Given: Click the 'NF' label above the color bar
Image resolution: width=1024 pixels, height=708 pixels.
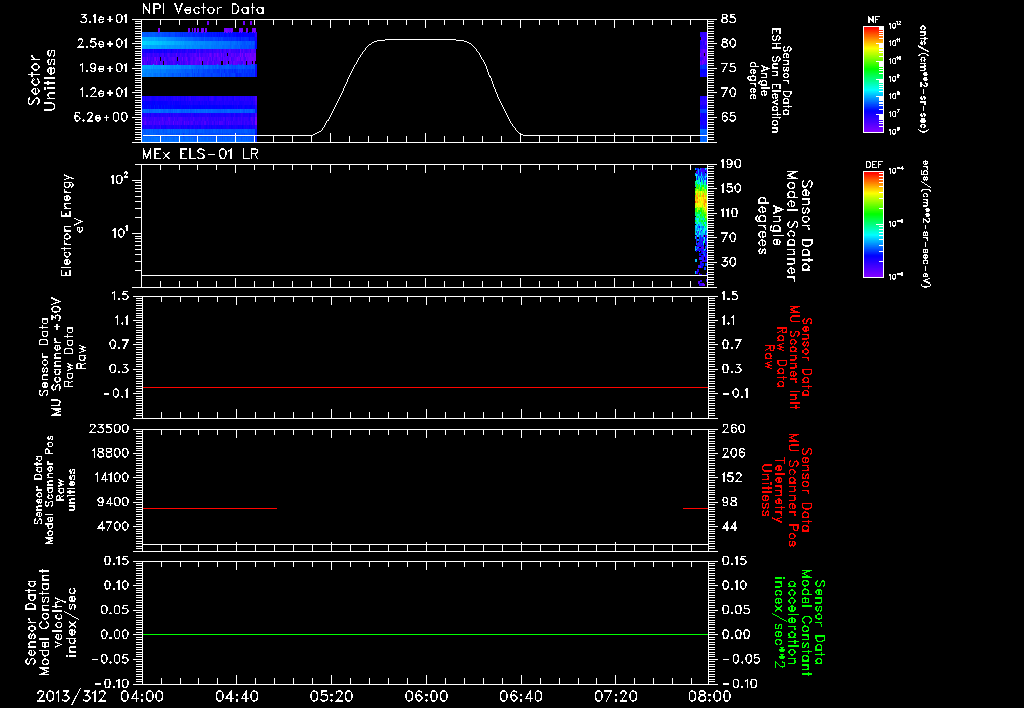Looking at the screenshot, I should (x=873, y=20).
